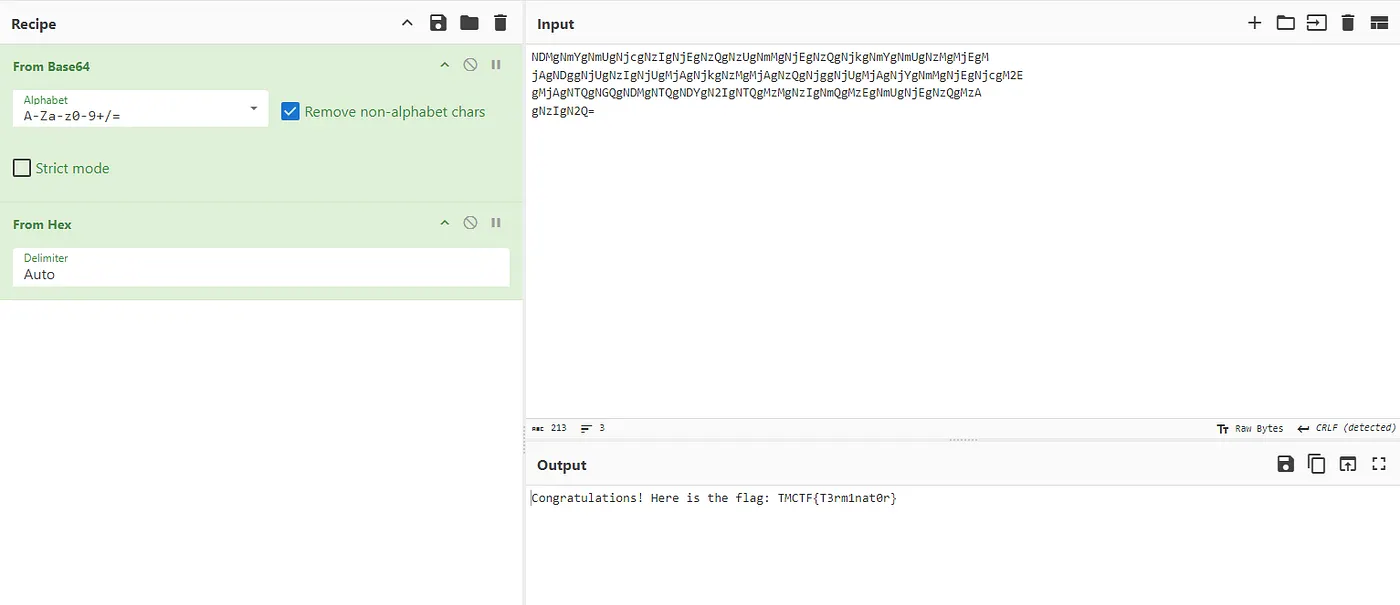Clear the recipe with trash icon

click(x=500, y=23)
